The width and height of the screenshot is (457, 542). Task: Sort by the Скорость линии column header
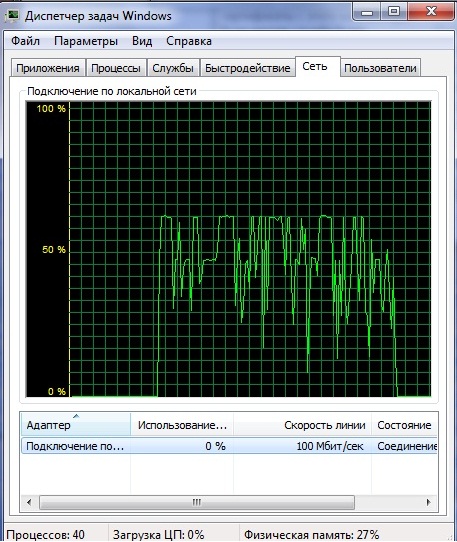click(302, 424)
